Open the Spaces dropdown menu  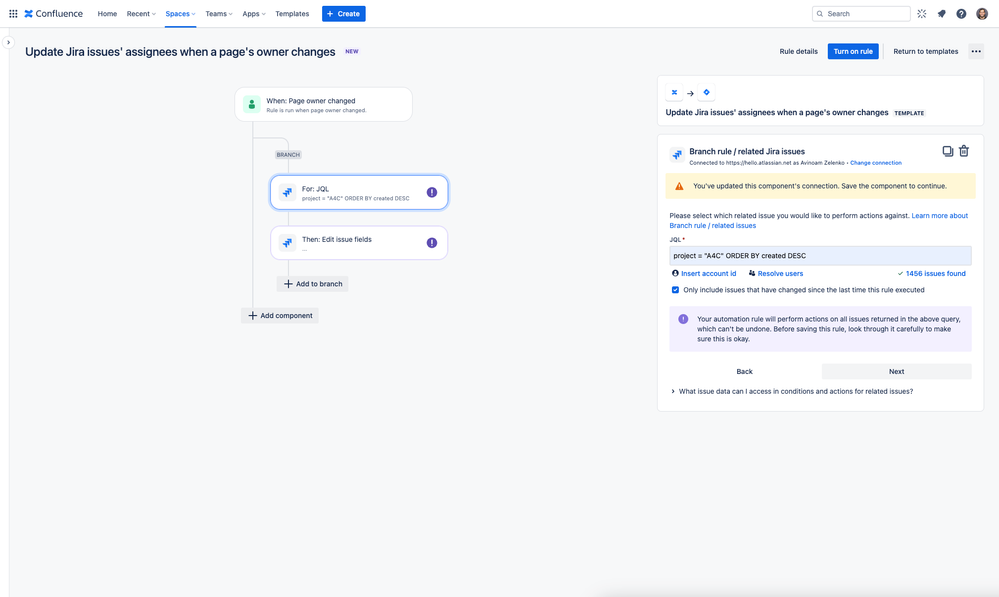point(180,13)
